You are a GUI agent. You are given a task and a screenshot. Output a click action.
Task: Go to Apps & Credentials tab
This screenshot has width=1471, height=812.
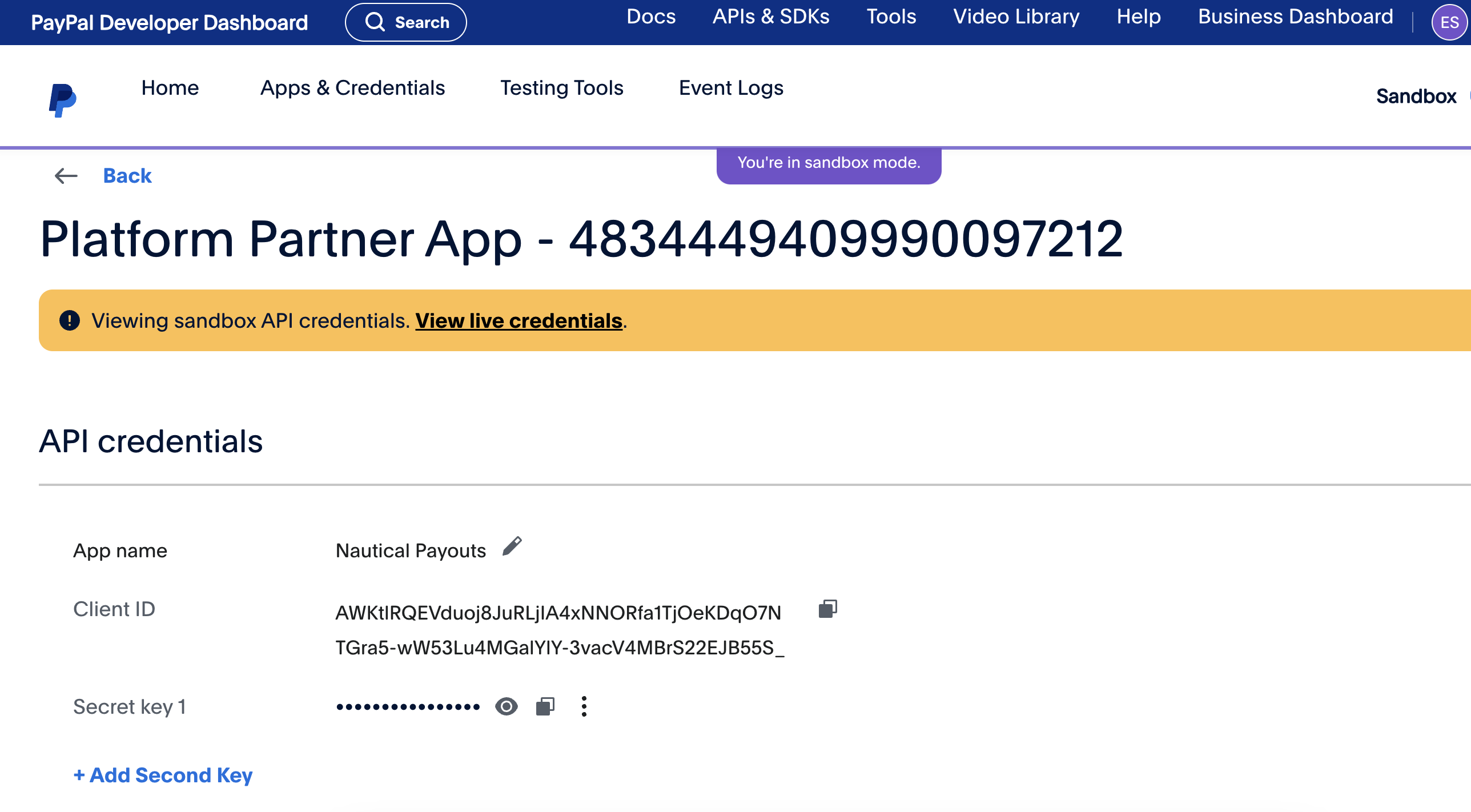click(x=352, y=88)
